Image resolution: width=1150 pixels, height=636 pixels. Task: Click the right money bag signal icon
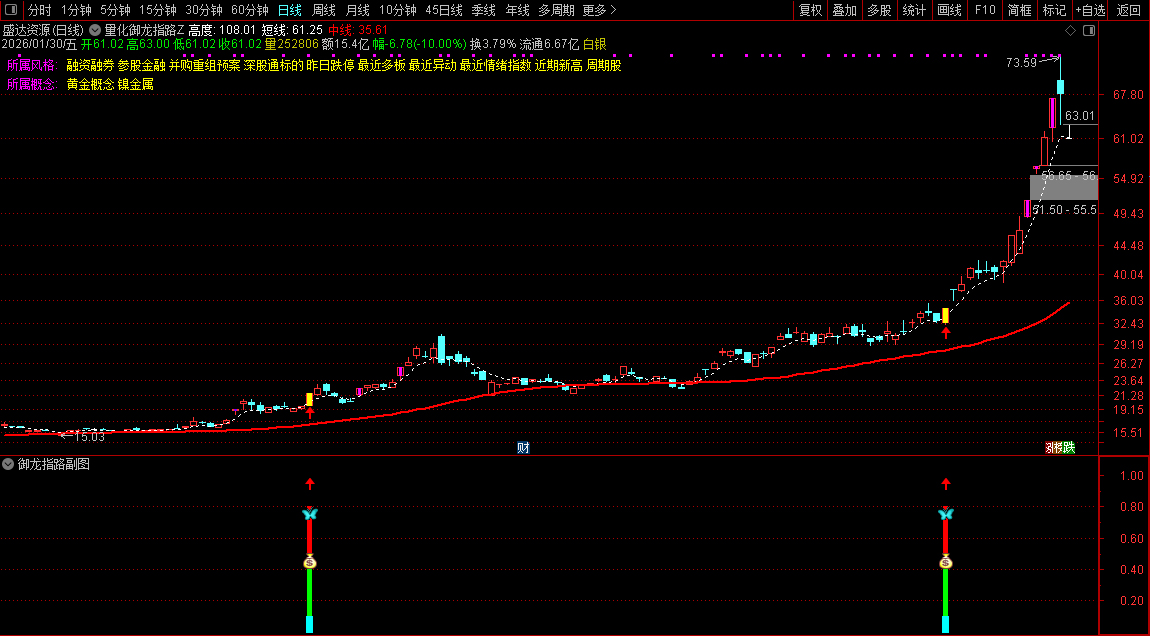[x=945, y=562]
